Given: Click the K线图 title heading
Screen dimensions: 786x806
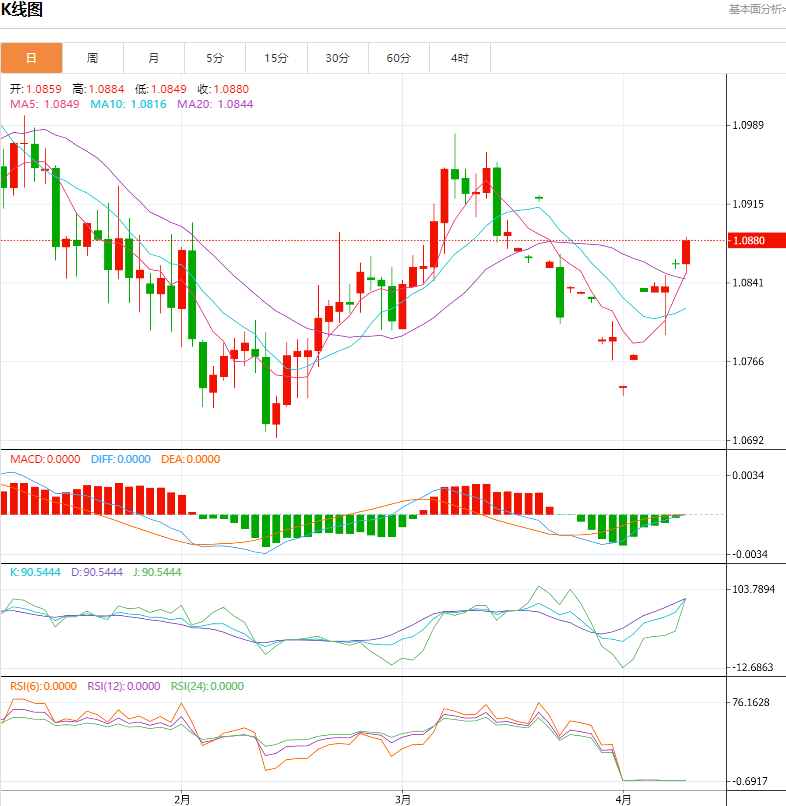Looking at the screenshot, I should tap(22, 10).
